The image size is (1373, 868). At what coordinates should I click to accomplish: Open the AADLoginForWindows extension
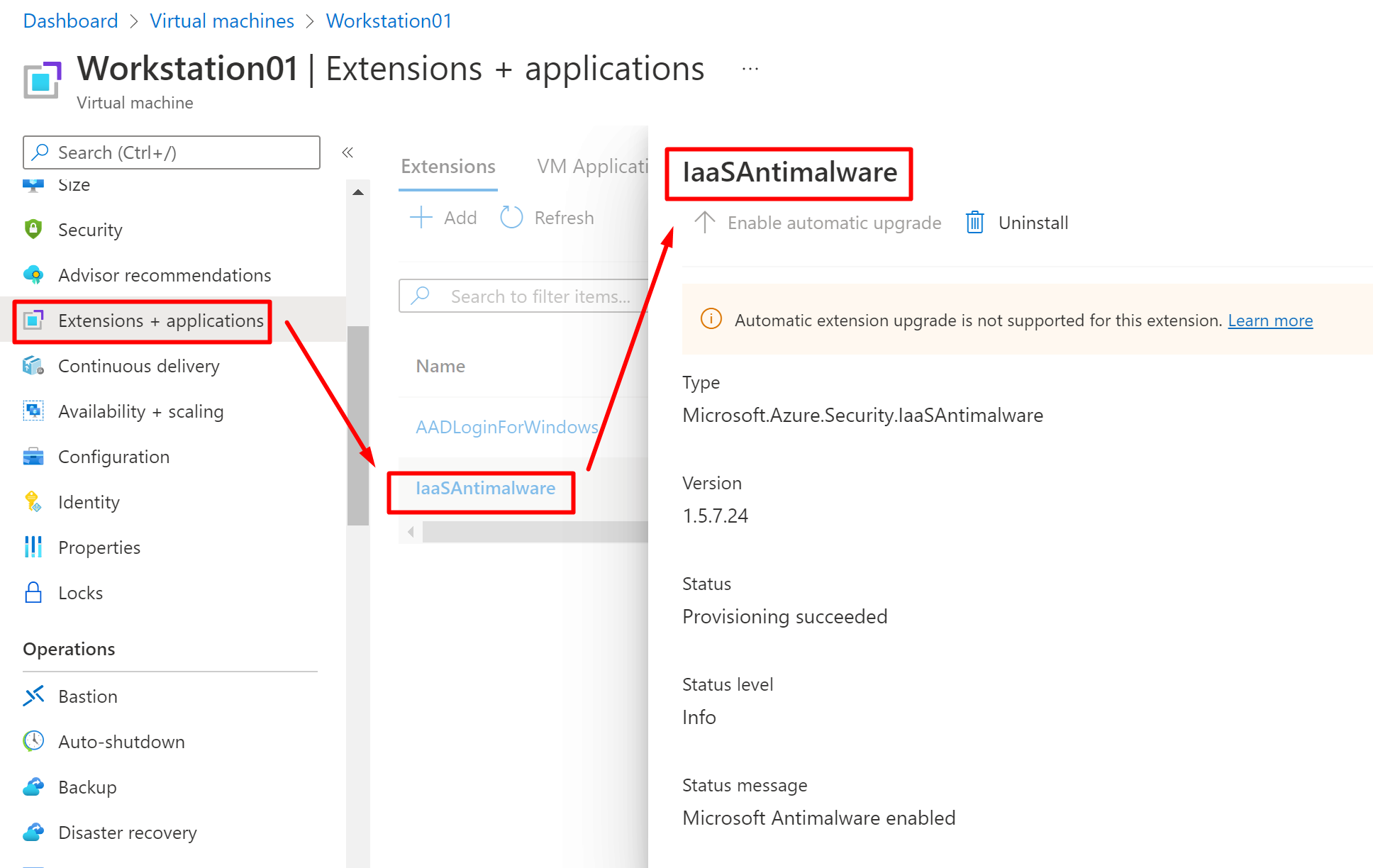(506, 427)
